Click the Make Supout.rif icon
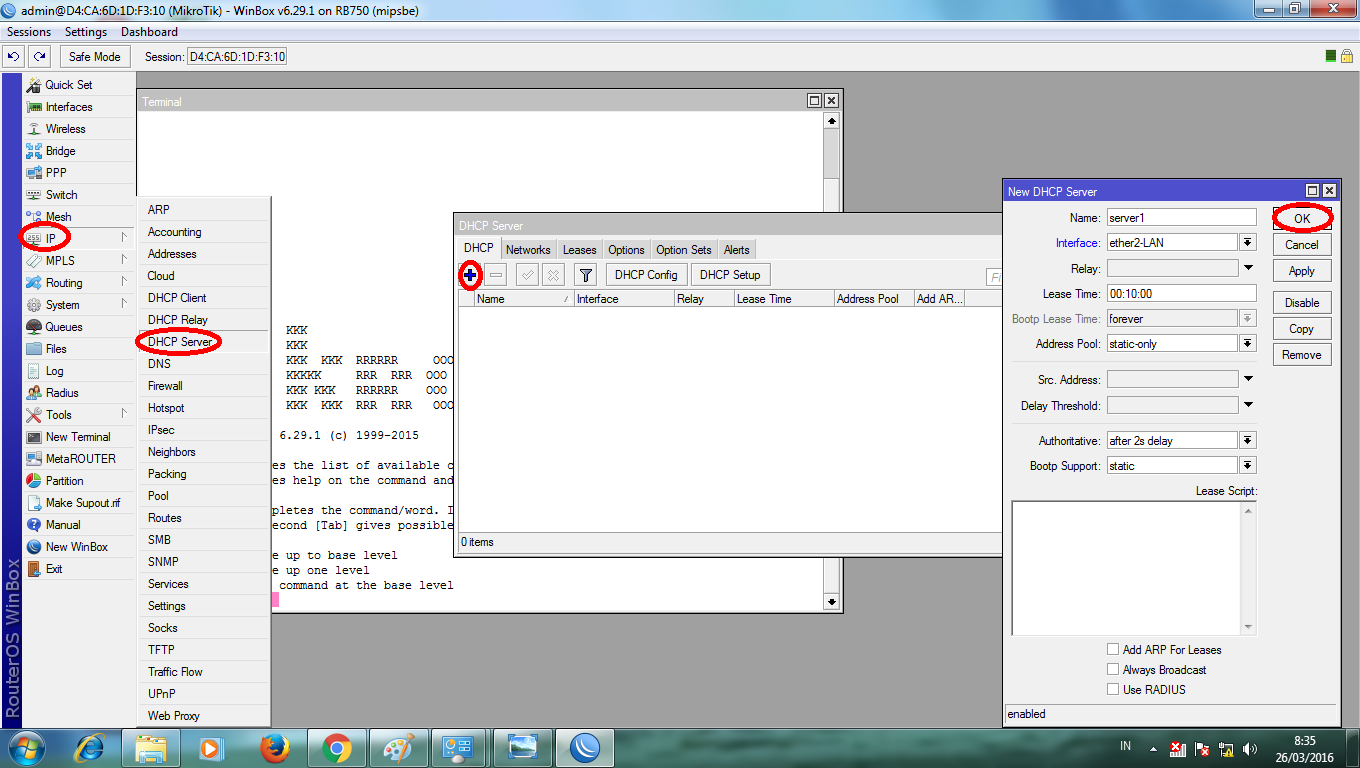 pos(34,503)
